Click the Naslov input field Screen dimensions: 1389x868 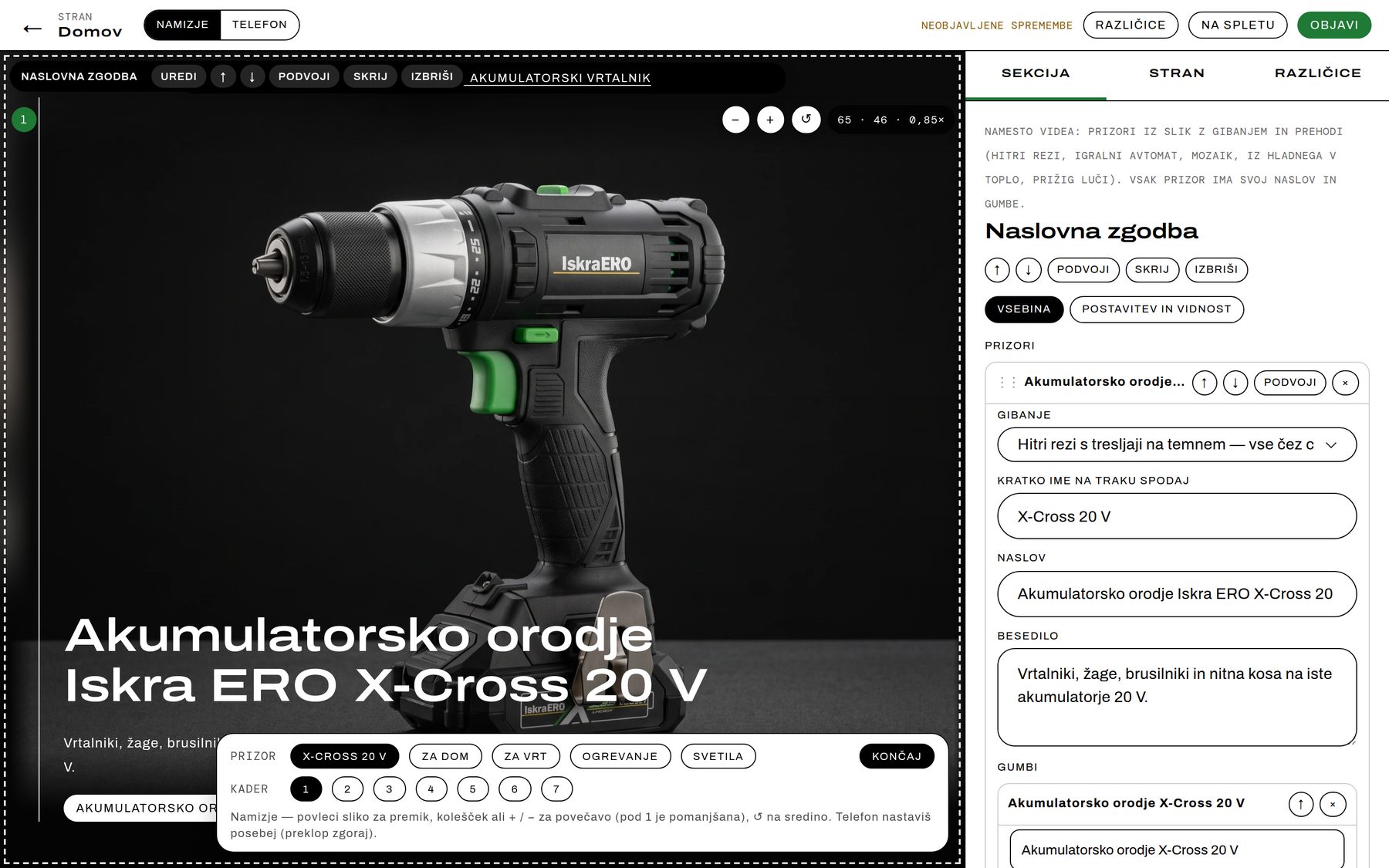click(x=1177, y=593)
